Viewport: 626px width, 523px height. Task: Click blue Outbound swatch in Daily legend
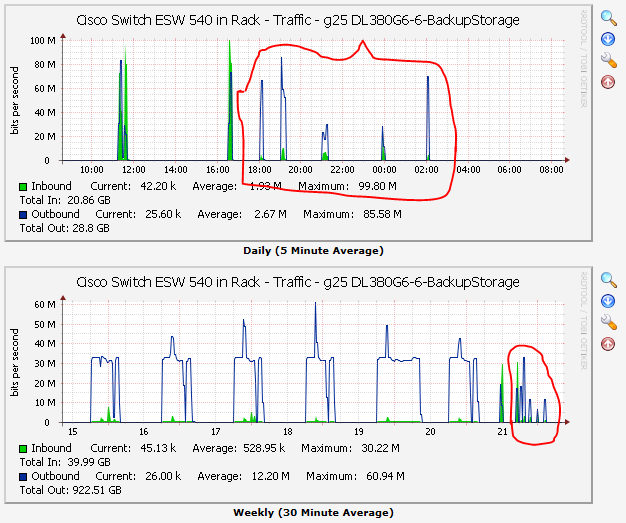23,214
